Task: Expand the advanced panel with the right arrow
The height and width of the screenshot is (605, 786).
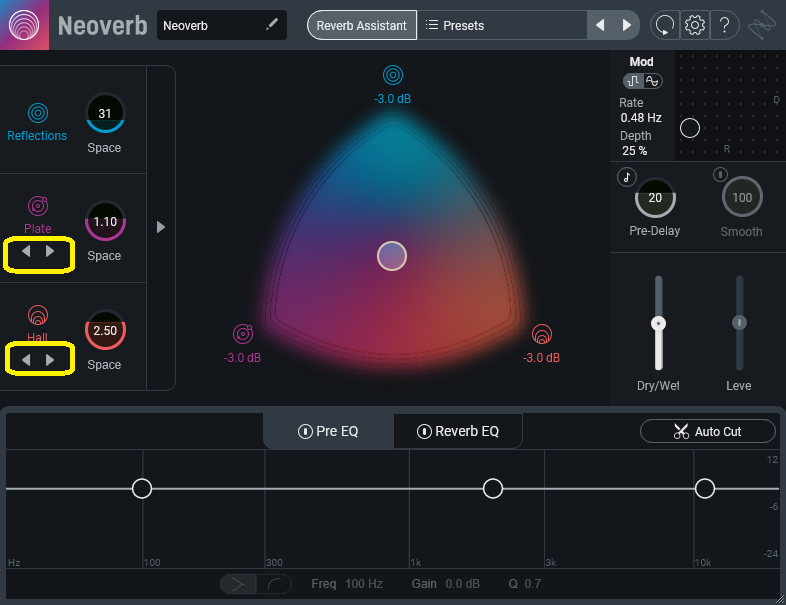Action: tap(161, 227)
